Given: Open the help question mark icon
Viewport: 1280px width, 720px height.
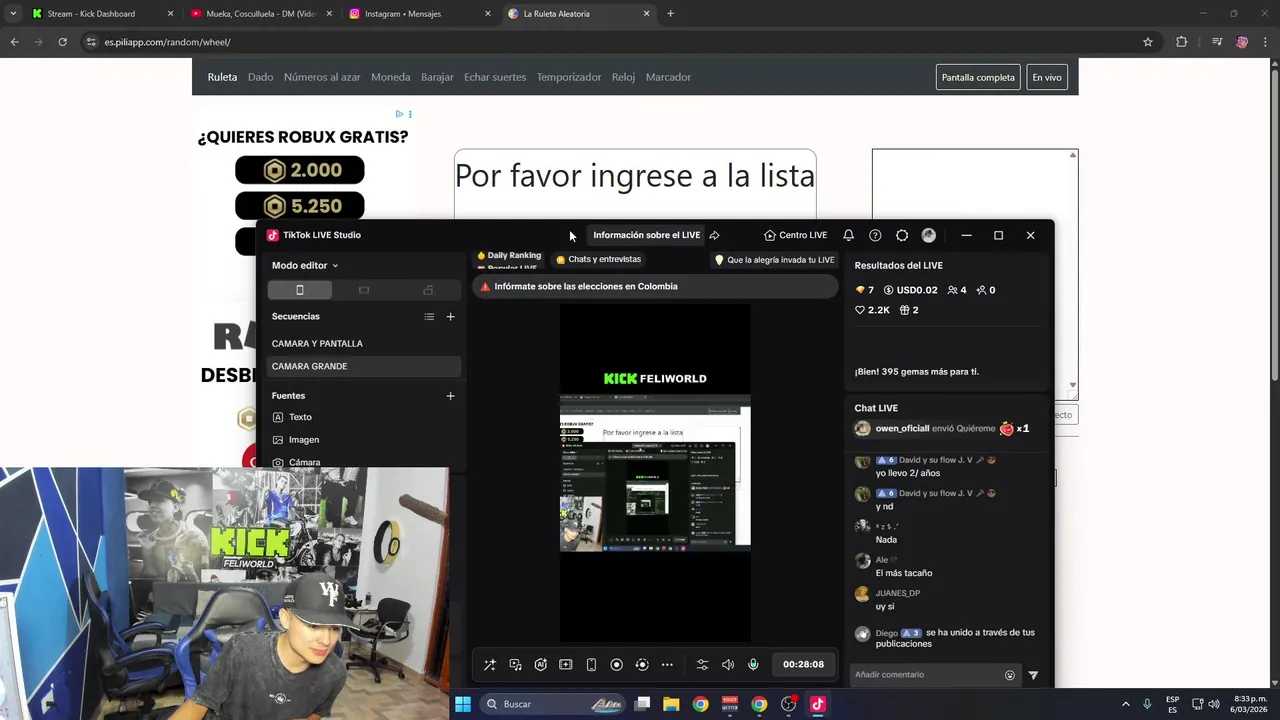Looking at the screenshot, I should (875, 235).
